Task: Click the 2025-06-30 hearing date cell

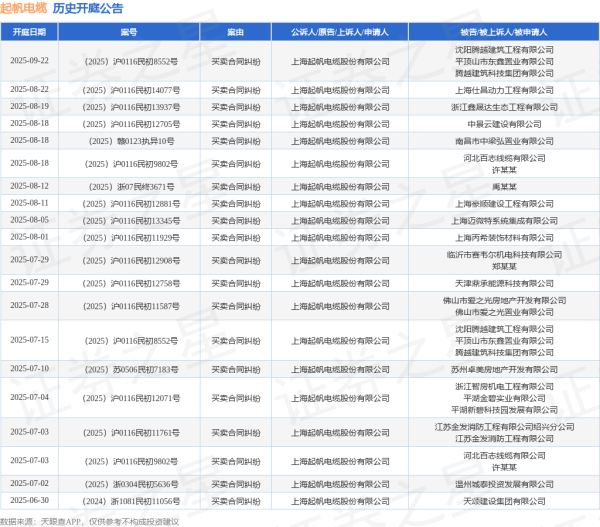Action: [29, 498]
